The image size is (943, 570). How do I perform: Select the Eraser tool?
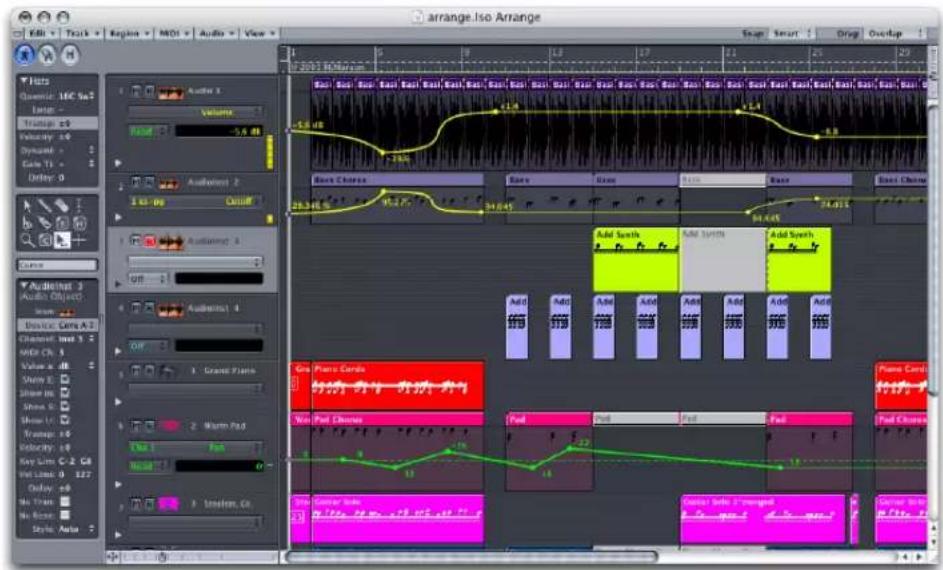tap(61, 206)
